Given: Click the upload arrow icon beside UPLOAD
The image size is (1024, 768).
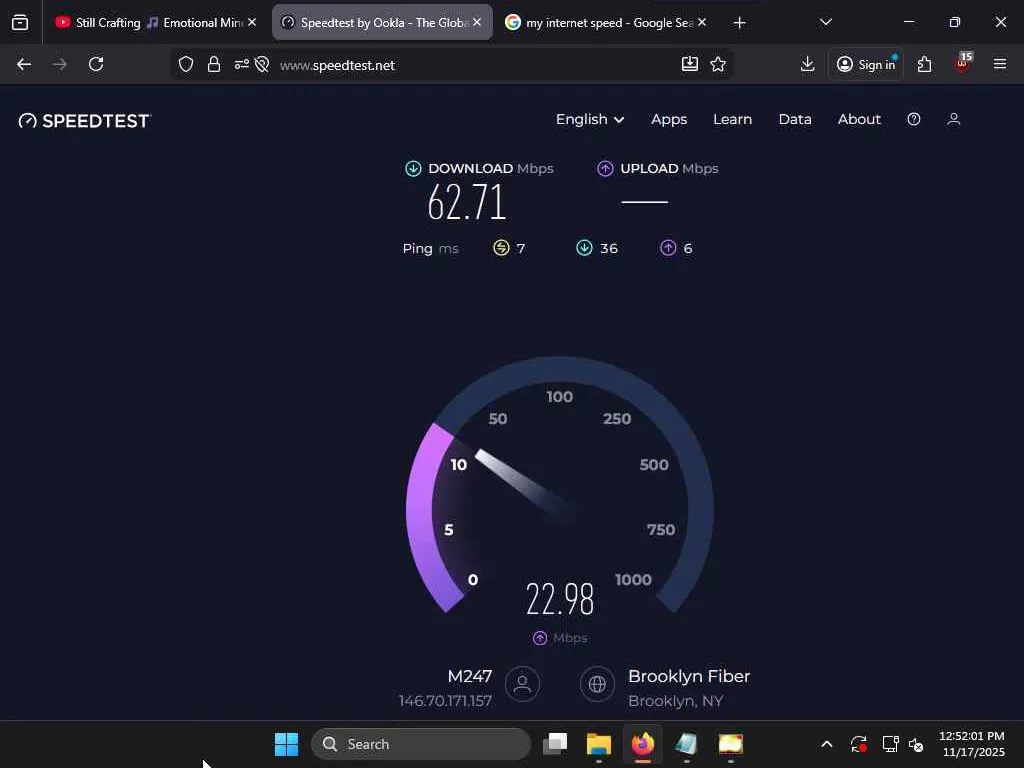Looking at the screenshot, I should click(x=605, y=168).
